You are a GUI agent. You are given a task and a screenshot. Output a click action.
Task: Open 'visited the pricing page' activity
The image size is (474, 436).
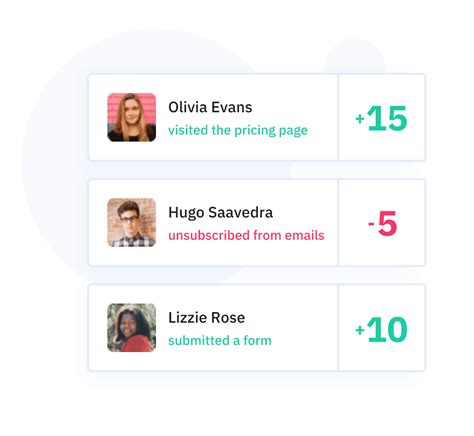pos(238,130)
